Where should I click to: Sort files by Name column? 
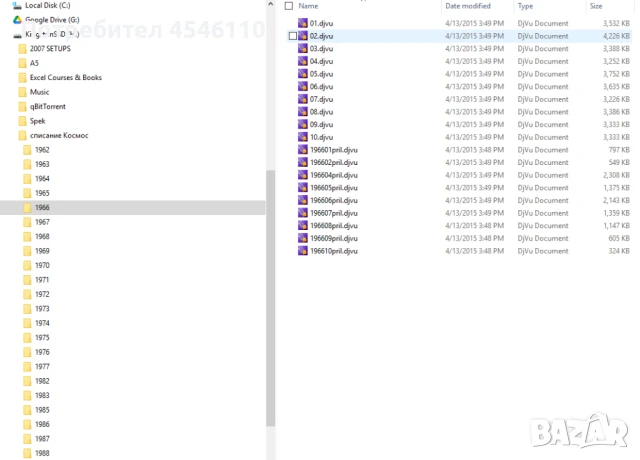point(308,6)
